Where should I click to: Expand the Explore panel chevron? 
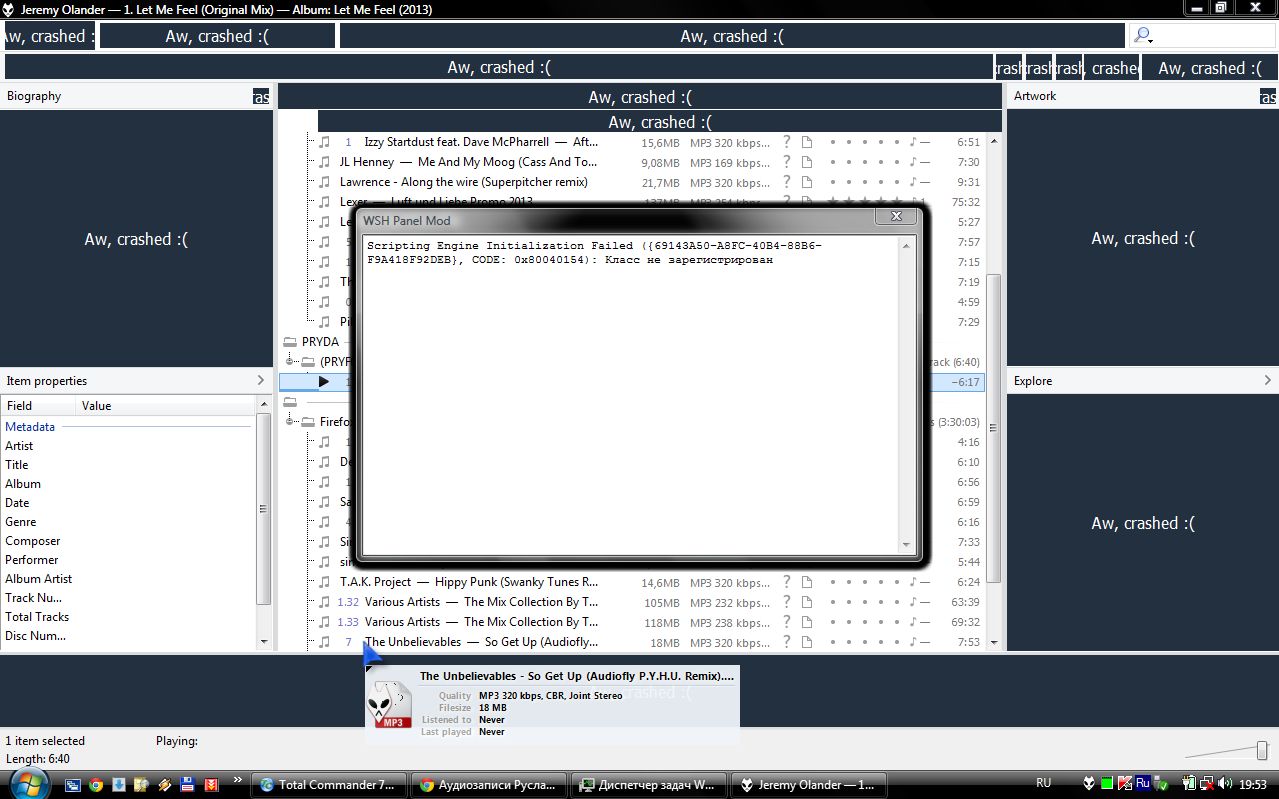1267,381
